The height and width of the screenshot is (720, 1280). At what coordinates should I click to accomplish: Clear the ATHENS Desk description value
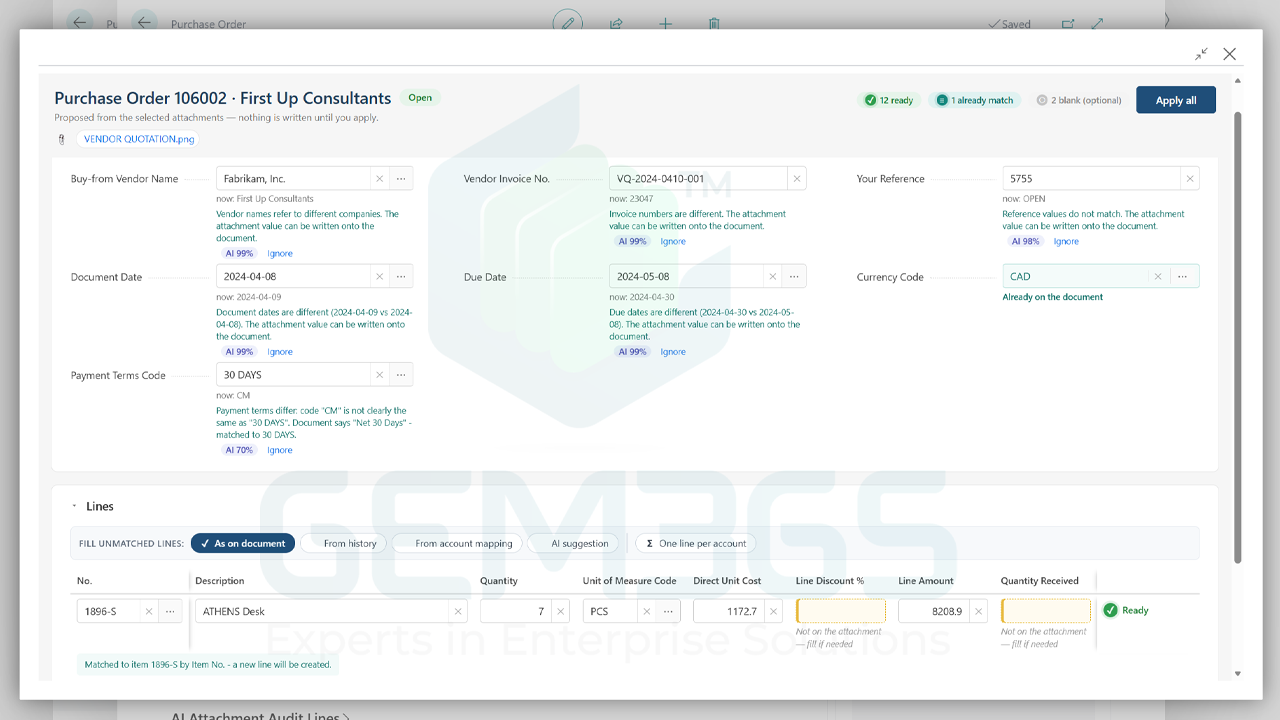459,611
